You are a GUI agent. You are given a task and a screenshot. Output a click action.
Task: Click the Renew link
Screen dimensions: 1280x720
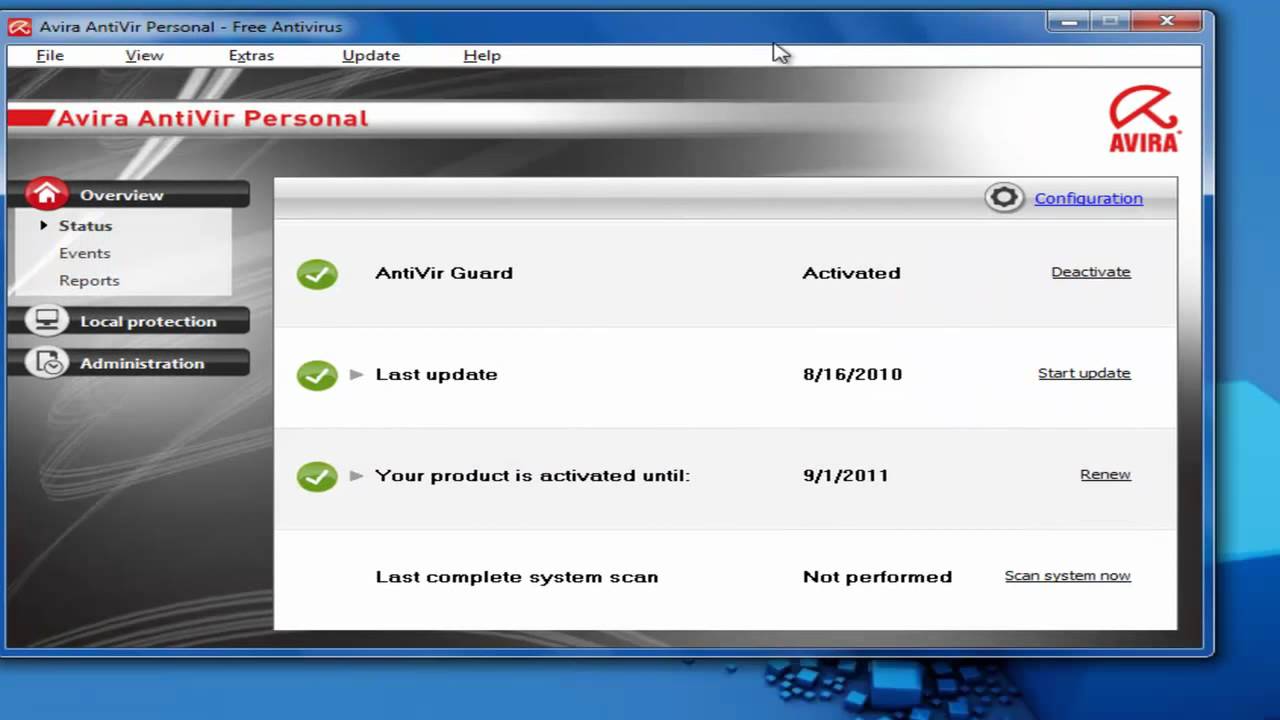point(1105,475)
